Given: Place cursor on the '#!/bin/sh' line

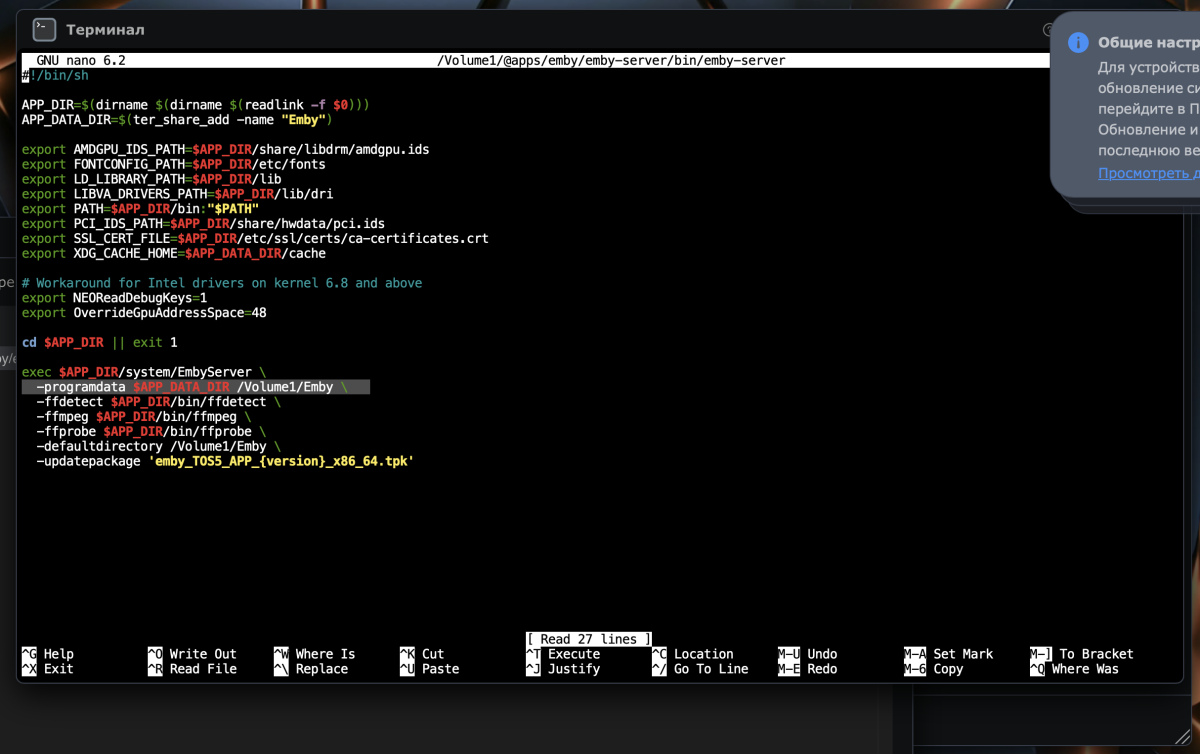Looking at the screenshot, I should (x=55, y=75).
